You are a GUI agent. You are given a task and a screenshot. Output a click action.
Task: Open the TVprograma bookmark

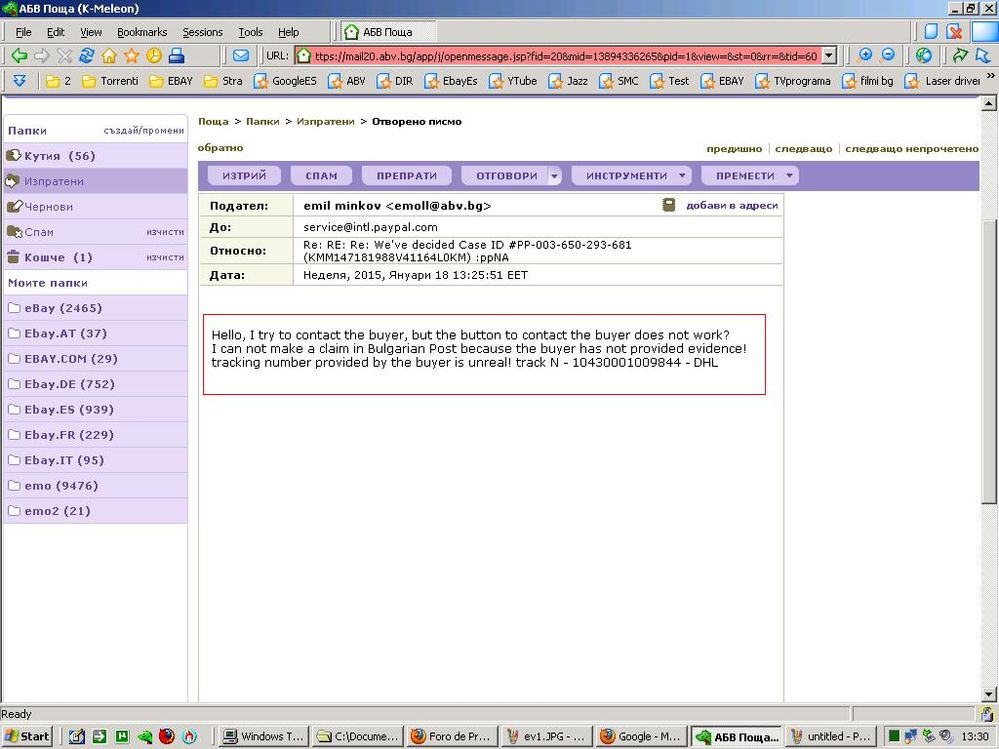point(793,81)
